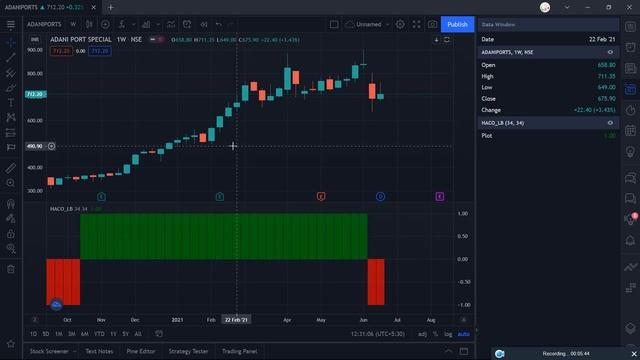Open the notifications bell panel
The height and width of the screenshot is (360, 640).
630,240
